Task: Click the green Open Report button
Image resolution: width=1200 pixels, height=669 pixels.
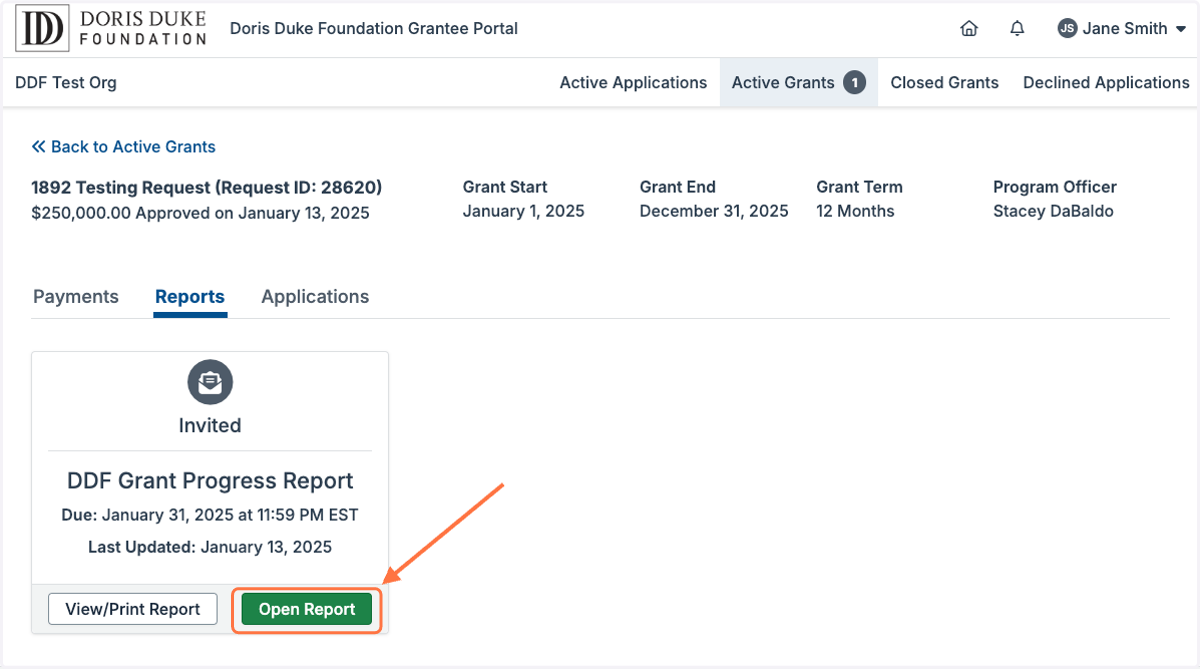Action: click(x=307, y=609)
